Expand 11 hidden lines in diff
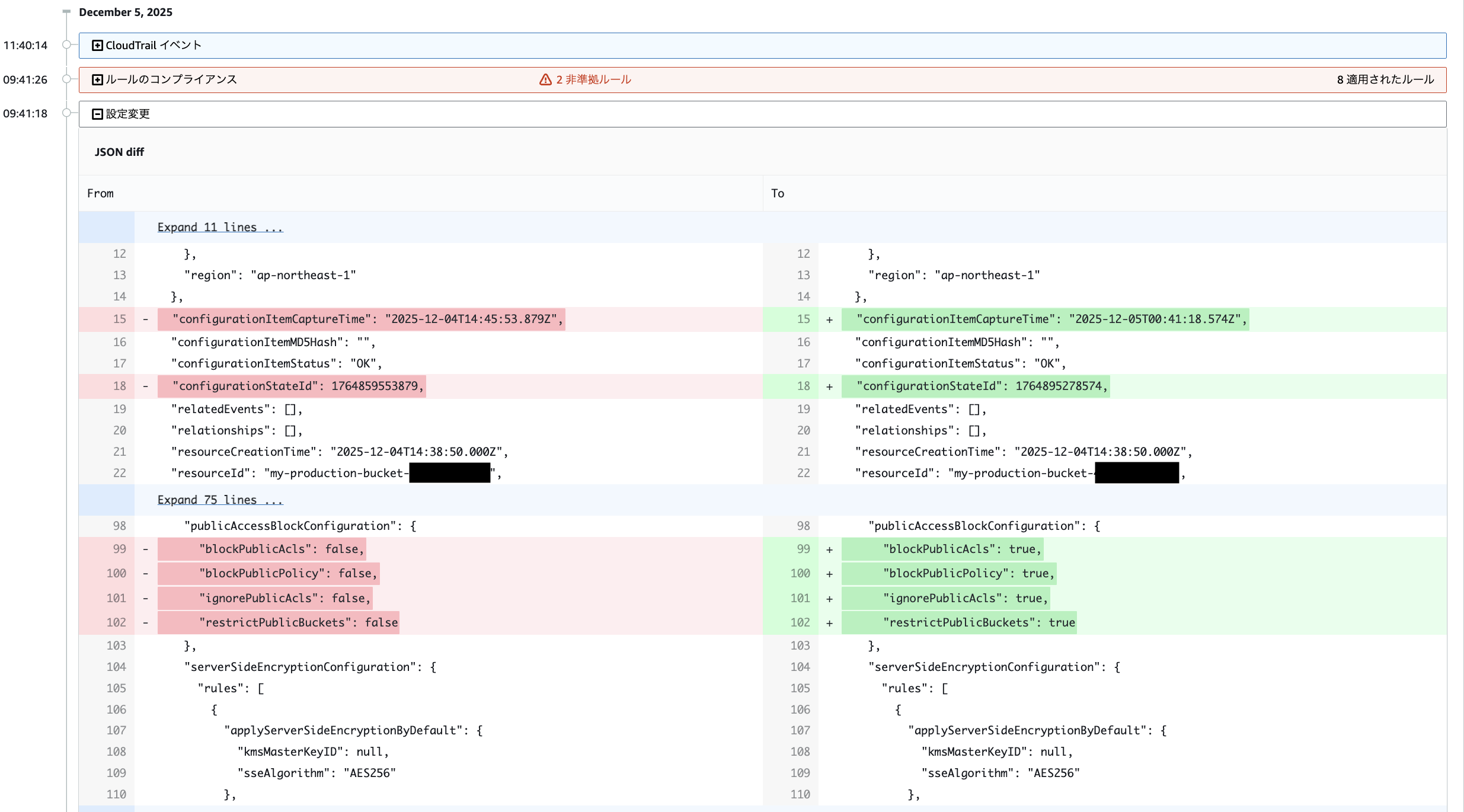The width and height of the screenshot is (1464, 812). pos(220,227)
